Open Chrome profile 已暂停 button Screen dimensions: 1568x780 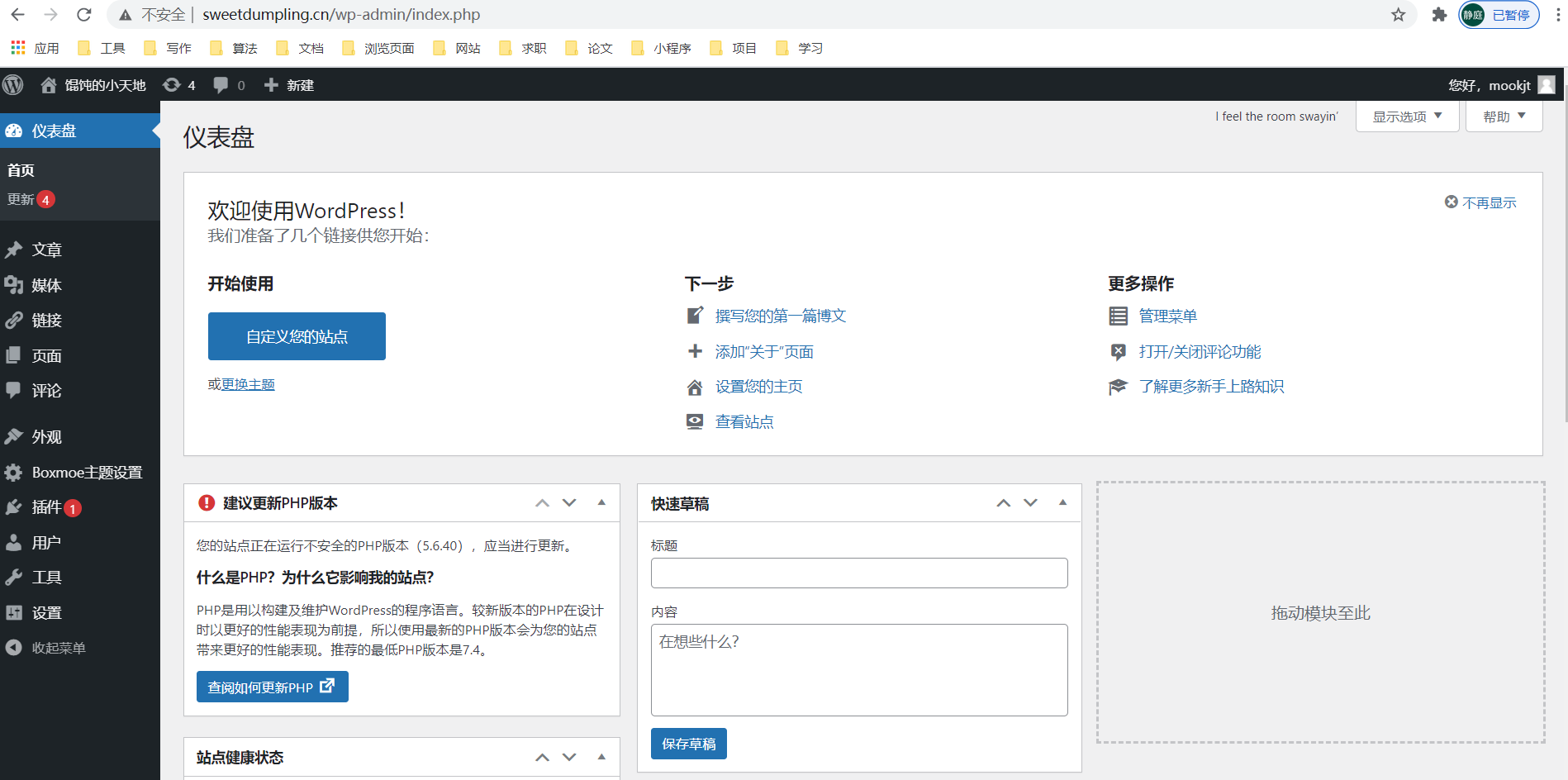[x=1499, y=15]
